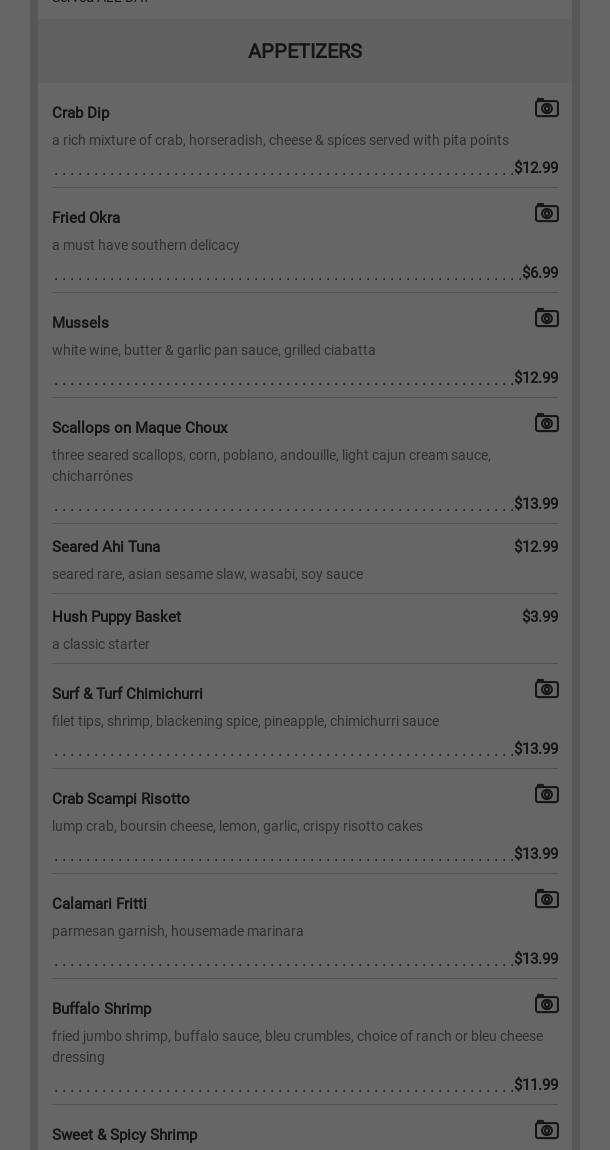This screenshot has width=610, height=1150.
Task: Click the Calamari Fritti title
Action: tap(99, 904)
